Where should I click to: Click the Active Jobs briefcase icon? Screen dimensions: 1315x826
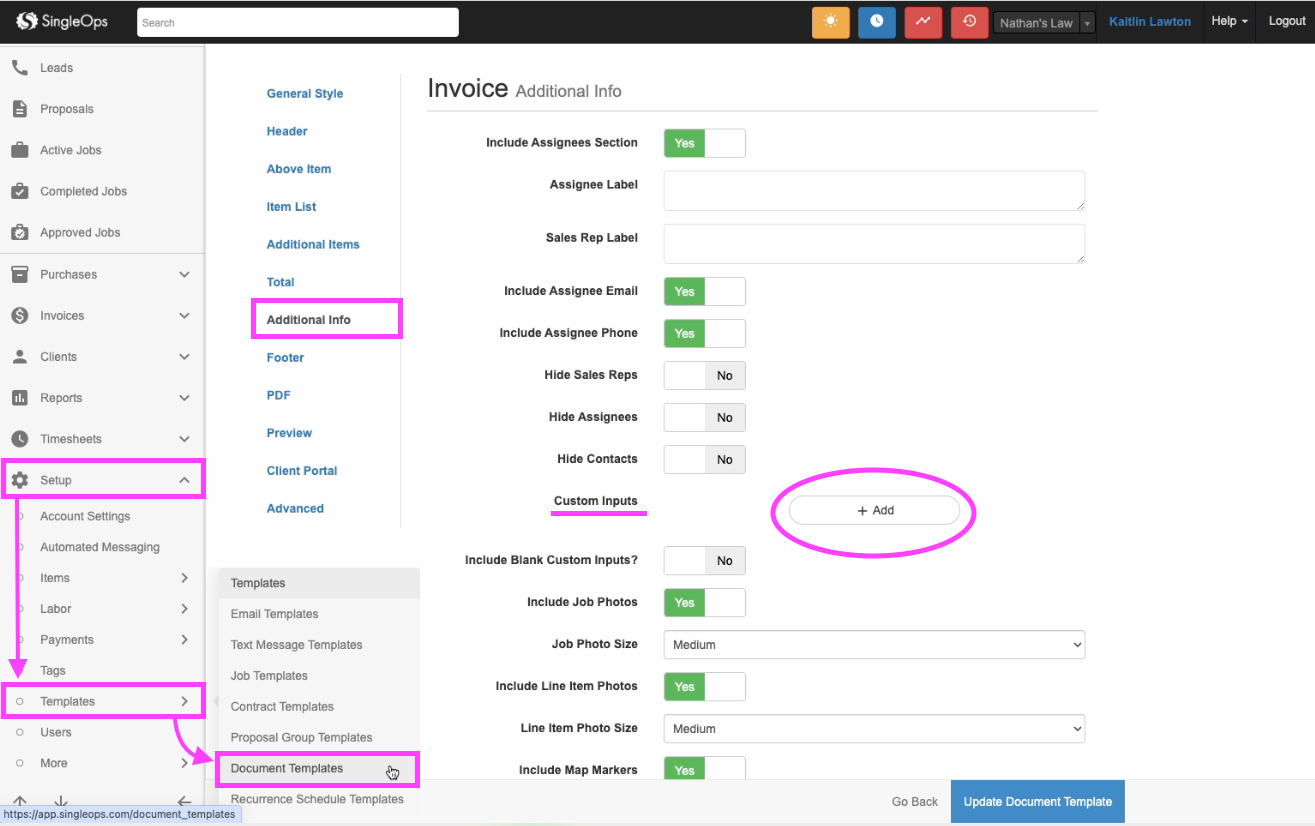pos(19,150)
